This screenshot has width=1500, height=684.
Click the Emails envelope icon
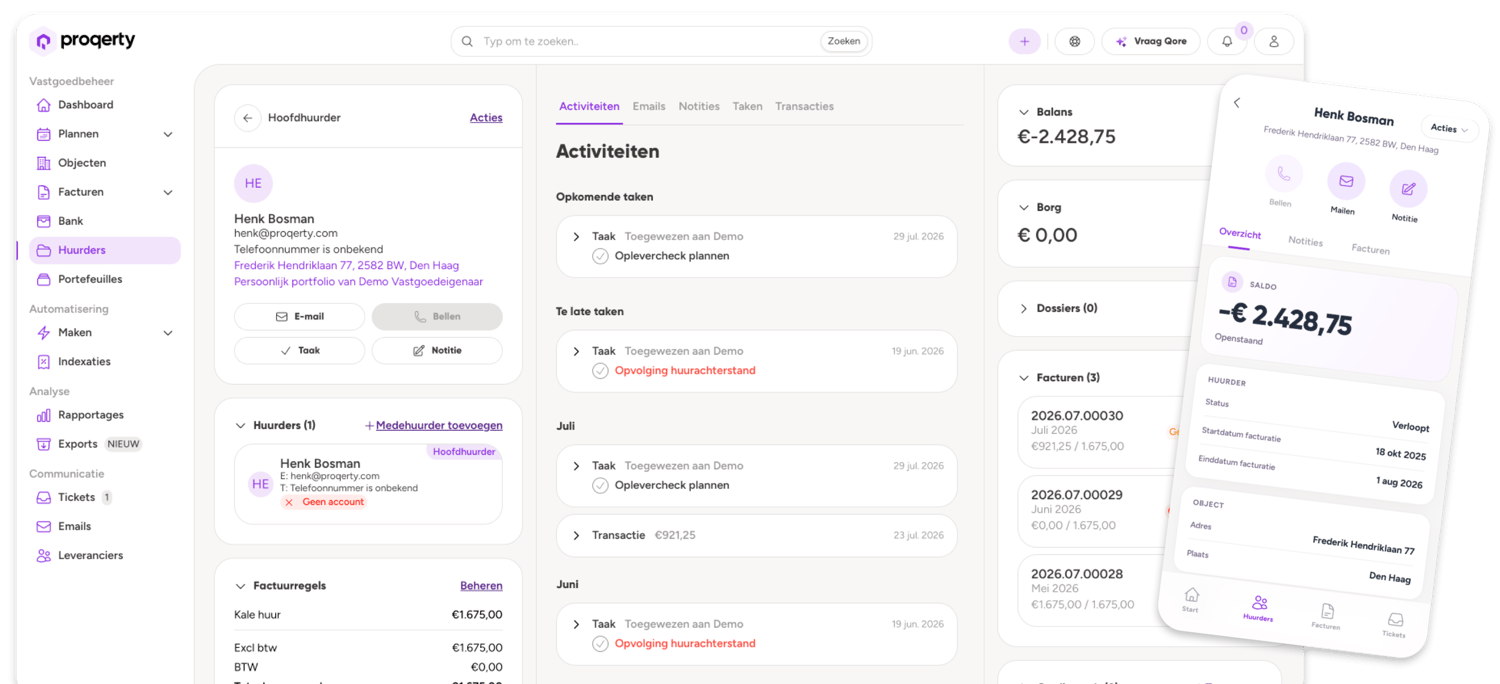[x=43, y=526]
